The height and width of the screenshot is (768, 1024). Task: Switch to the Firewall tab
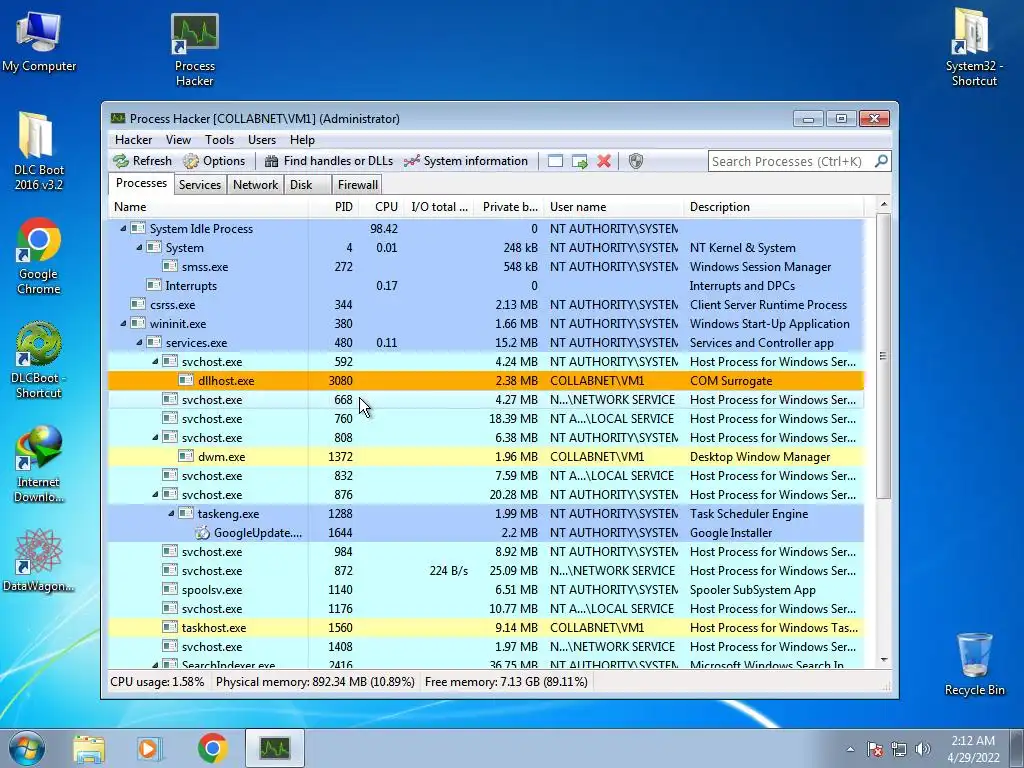pos(357,185)
